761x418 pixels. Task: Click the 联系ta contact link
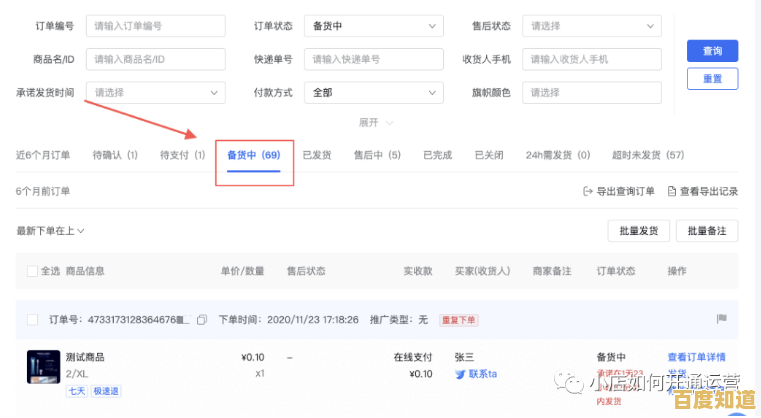click(482, 374)
